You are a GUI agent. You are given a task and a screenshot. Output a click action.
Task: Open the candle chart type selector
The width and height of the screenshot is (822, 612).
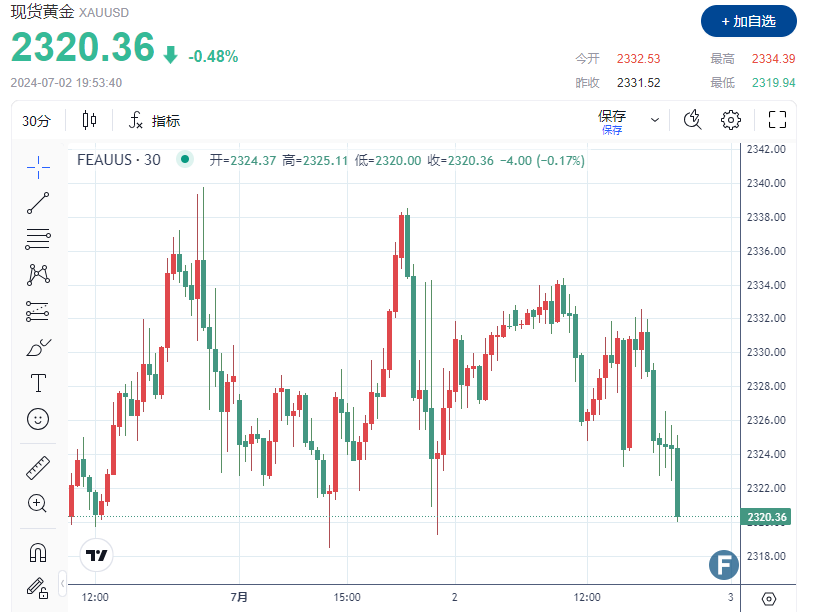click(x=88, y=119)
